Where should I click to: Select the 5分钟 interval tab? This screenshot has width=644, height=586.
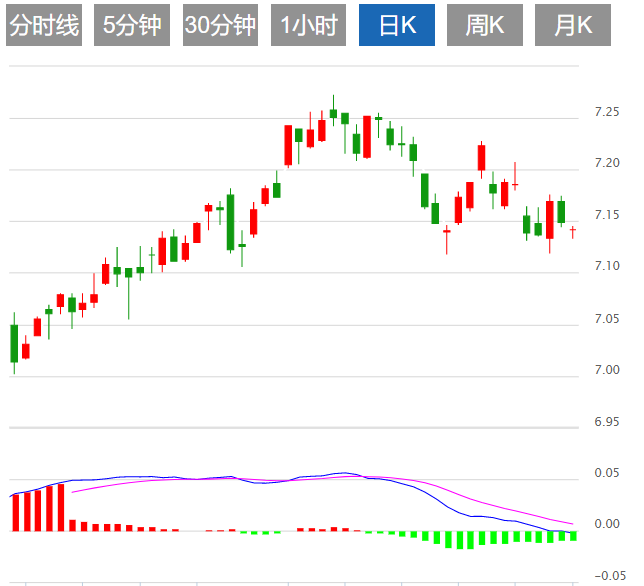tap(132, 25)
